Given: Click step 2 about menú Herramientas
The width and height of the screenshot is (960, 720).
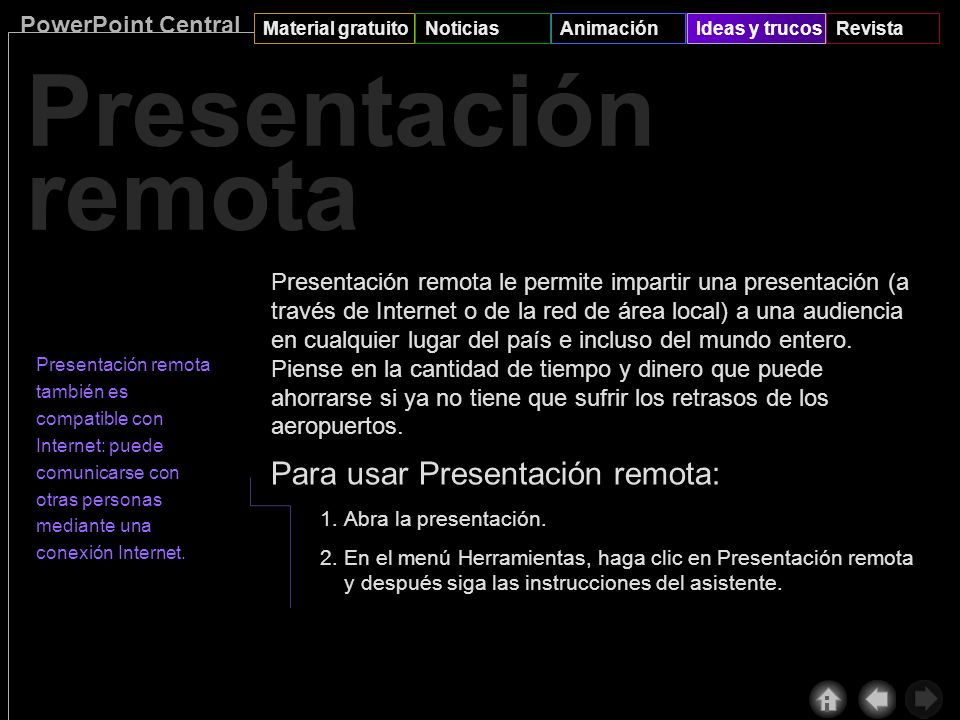Looking at the screenshot, I should (x=617, y=570).
